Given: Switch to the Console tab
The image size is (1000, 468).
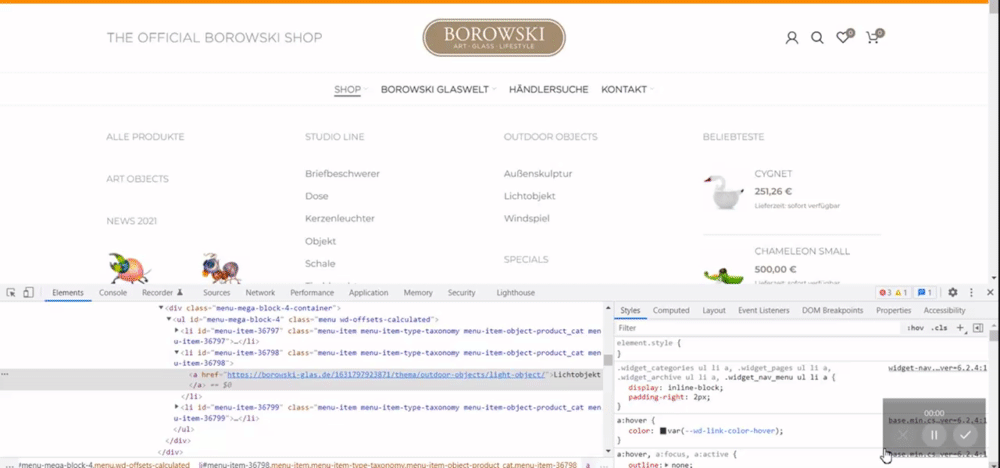Looking at the screenshot, I should tap(113, 293).
